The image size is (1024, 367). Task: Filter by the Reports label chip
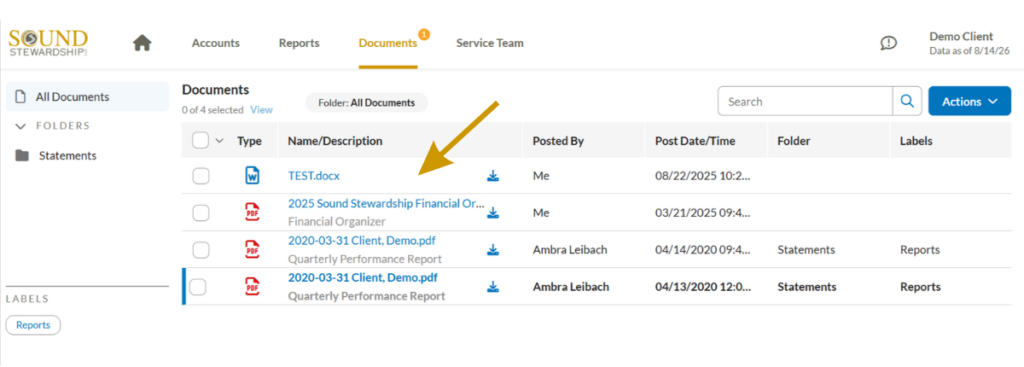pyautogui.click(x=33, y=325)
